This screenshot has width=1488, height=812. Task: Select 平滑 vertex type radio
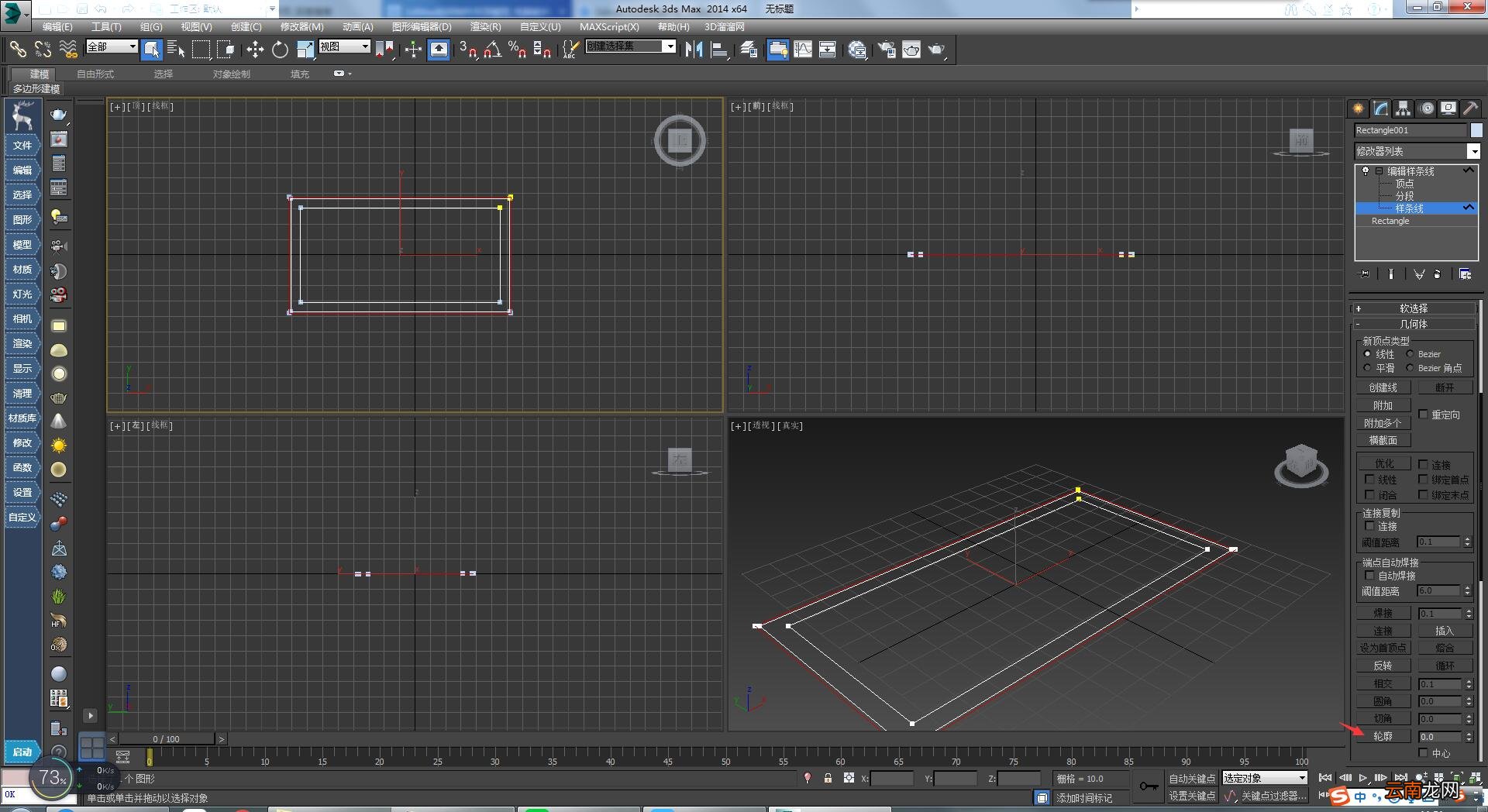[1367, 368]
